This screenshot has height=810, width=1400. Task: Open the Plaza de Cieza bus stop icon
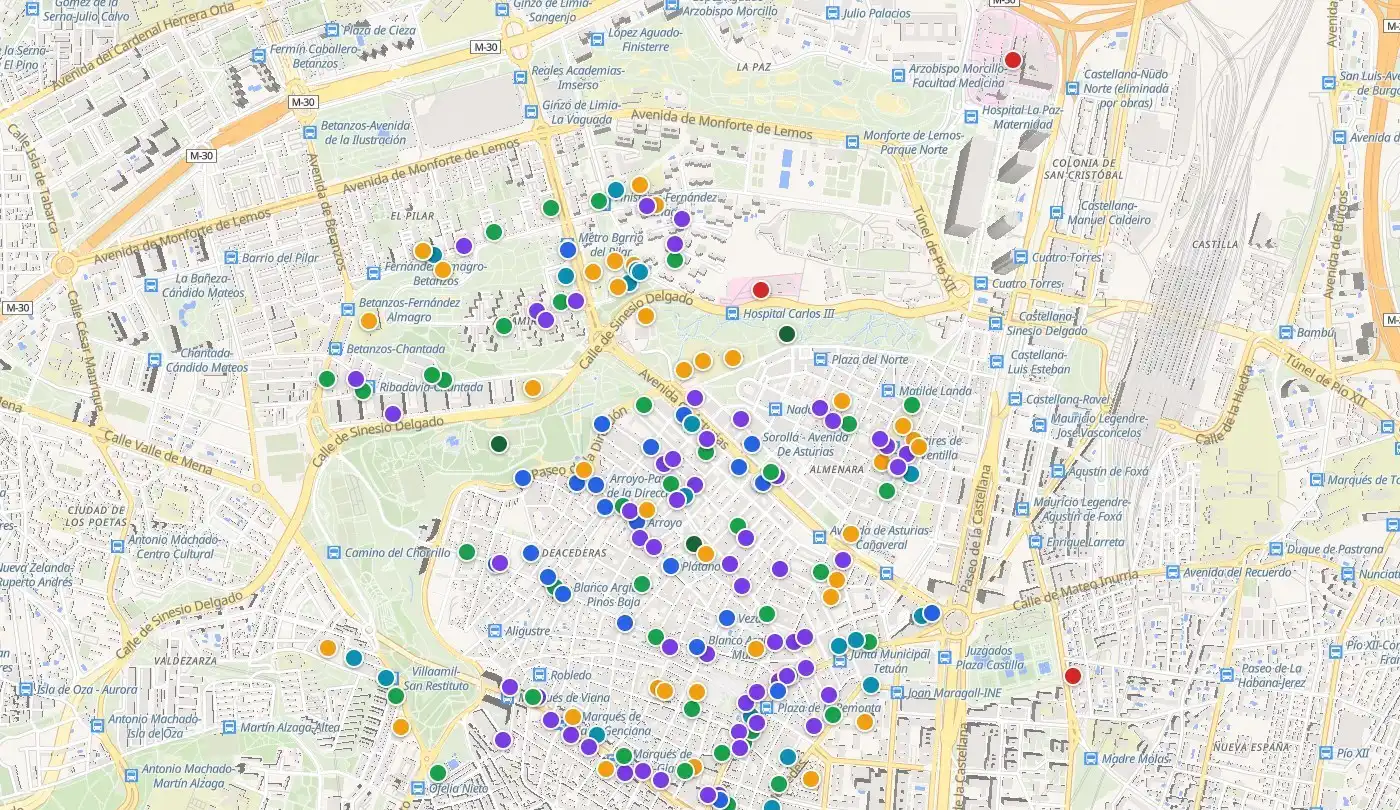pyautogui.click(x=335, y=30)
